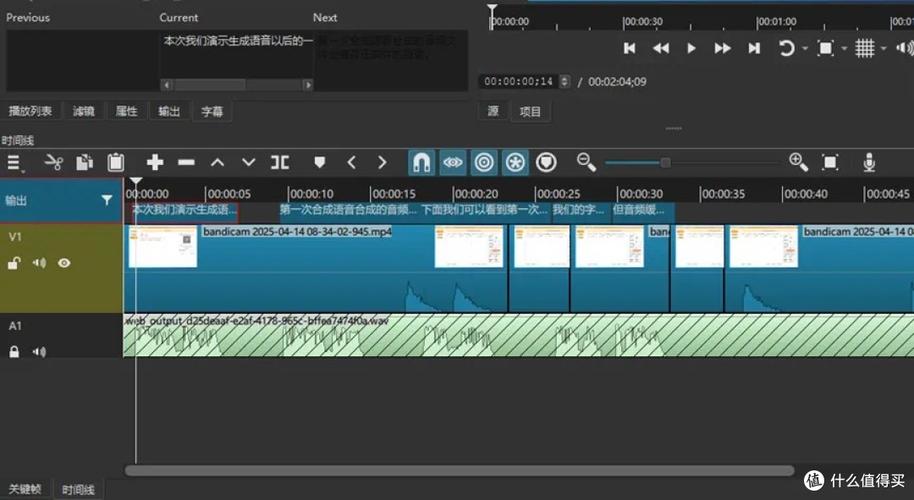Fast forward playback
The width and height of the screenshot is (914, 500).
[723, 48]
